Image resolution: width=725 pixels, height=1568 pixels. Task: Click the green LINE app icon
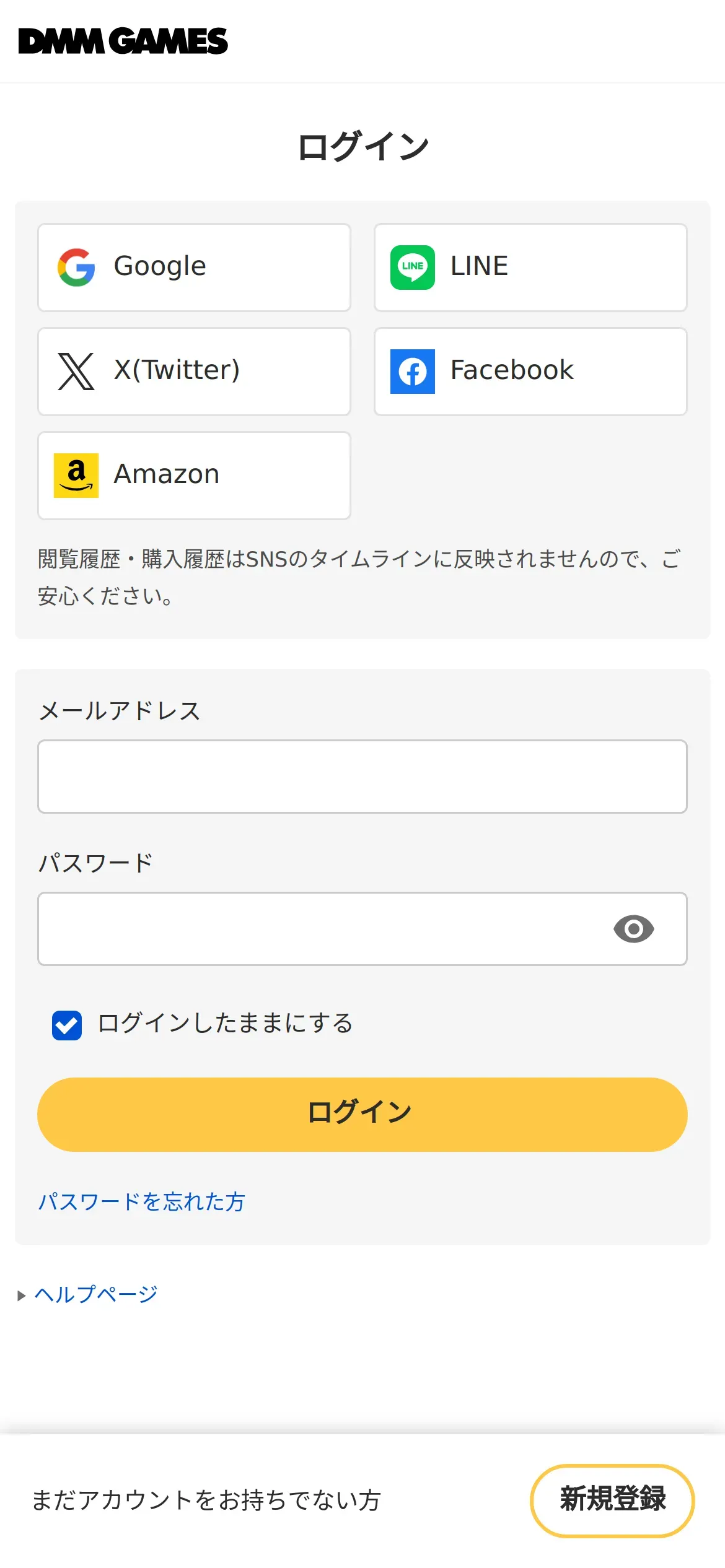click(413, 268)
